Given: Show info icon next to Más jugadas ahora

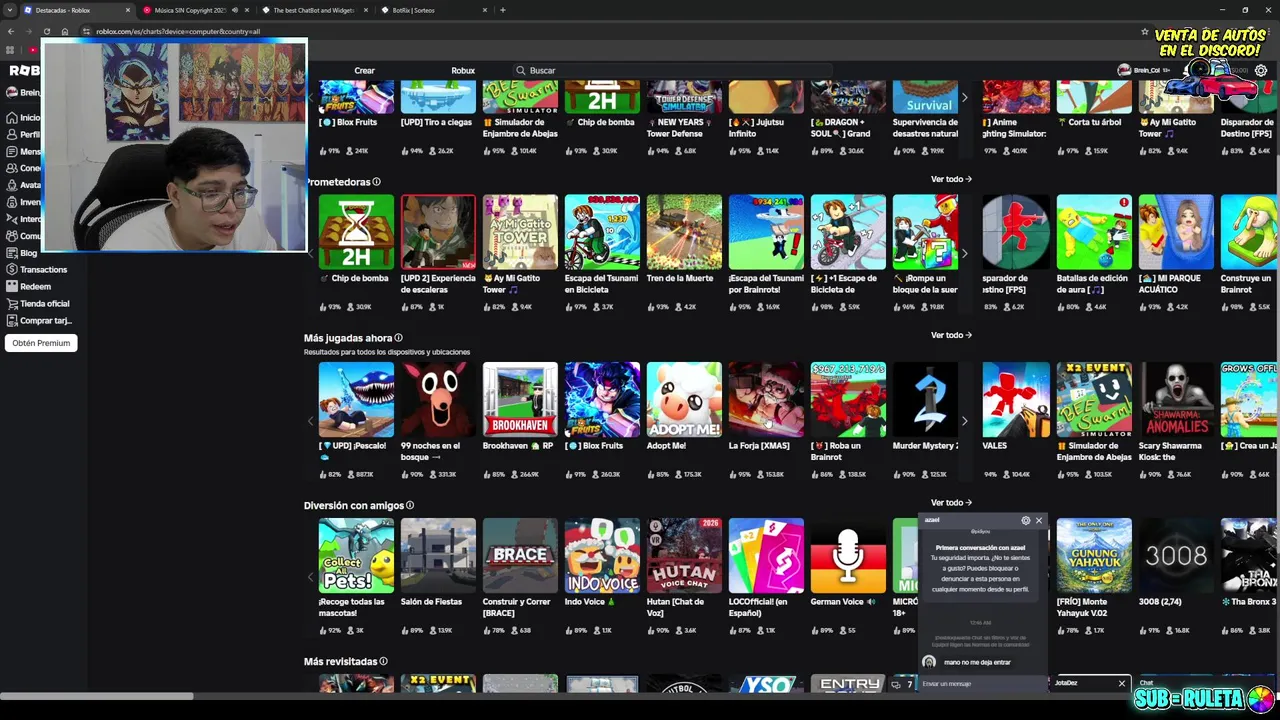Looking at the screenshot, I should coord(398,338).
